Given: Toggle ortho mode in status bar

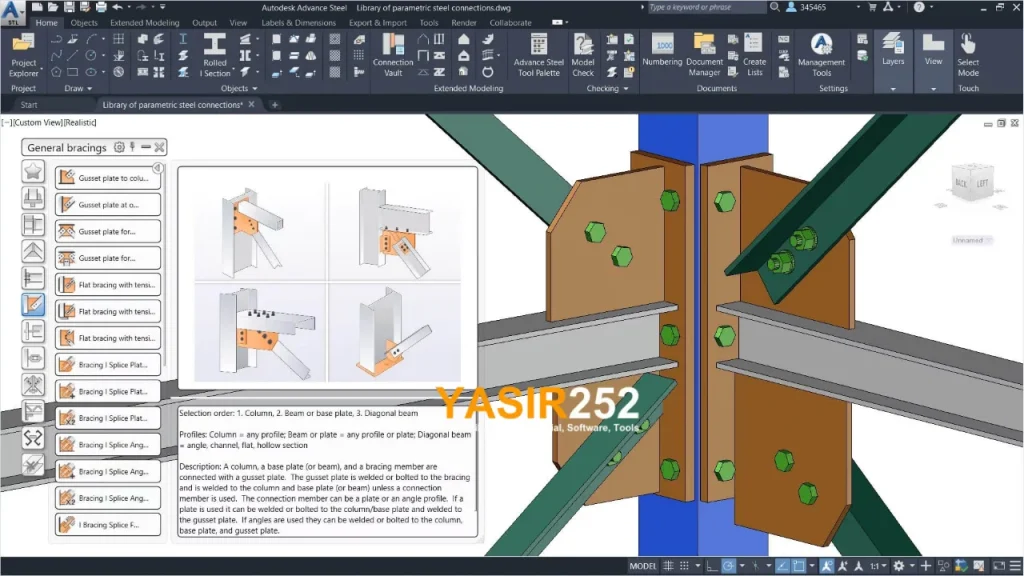Looking at the screenshot, I should pos(712,566).
